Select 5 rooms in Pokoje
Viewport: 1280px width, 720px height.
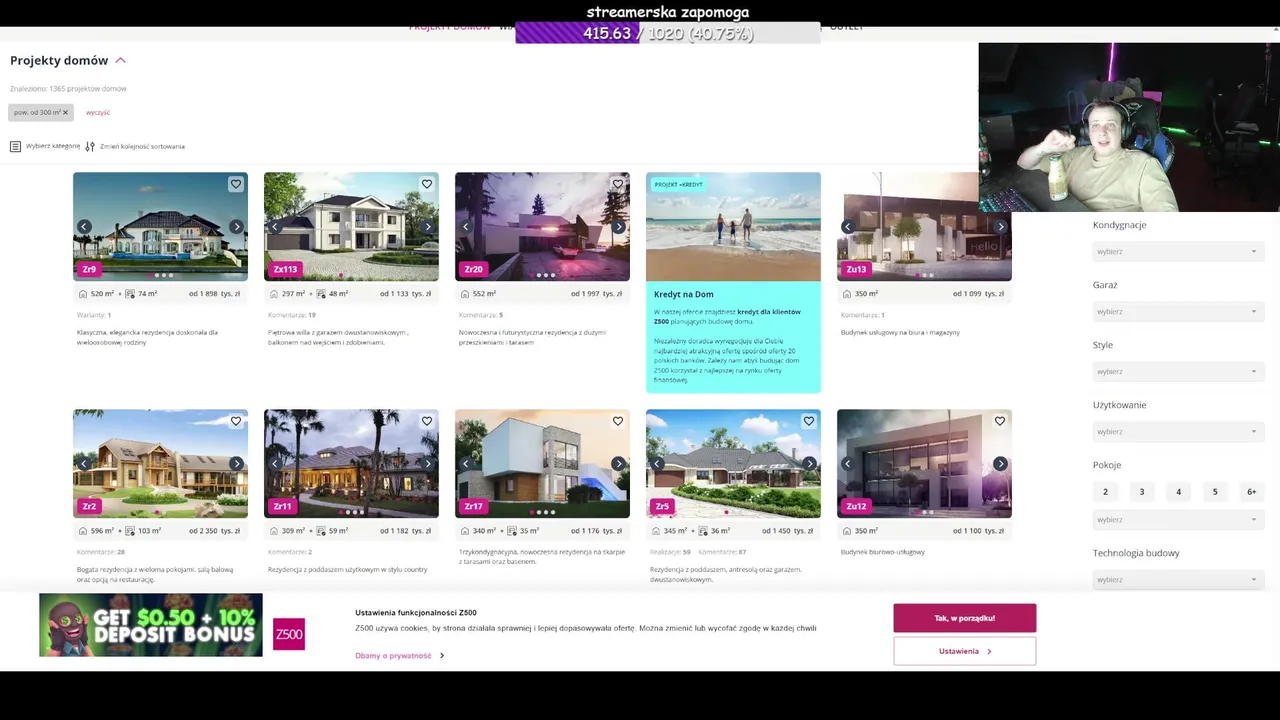1215,492
